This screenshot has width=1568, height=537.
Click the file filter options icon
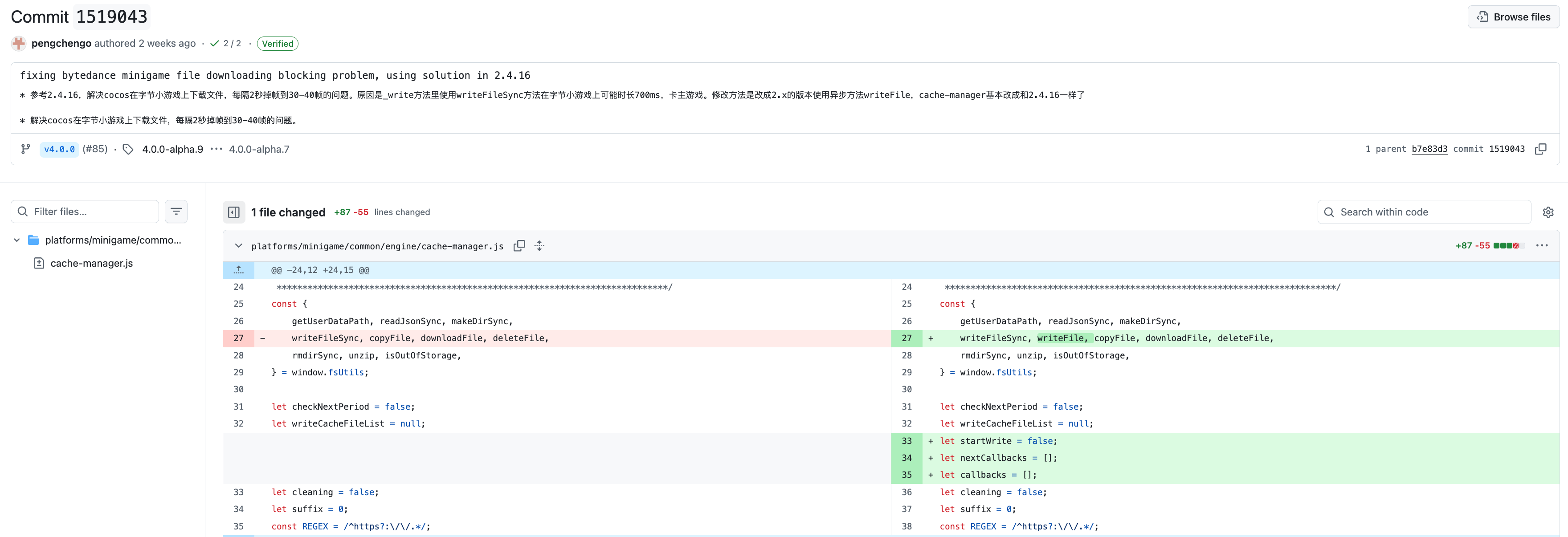176,212
